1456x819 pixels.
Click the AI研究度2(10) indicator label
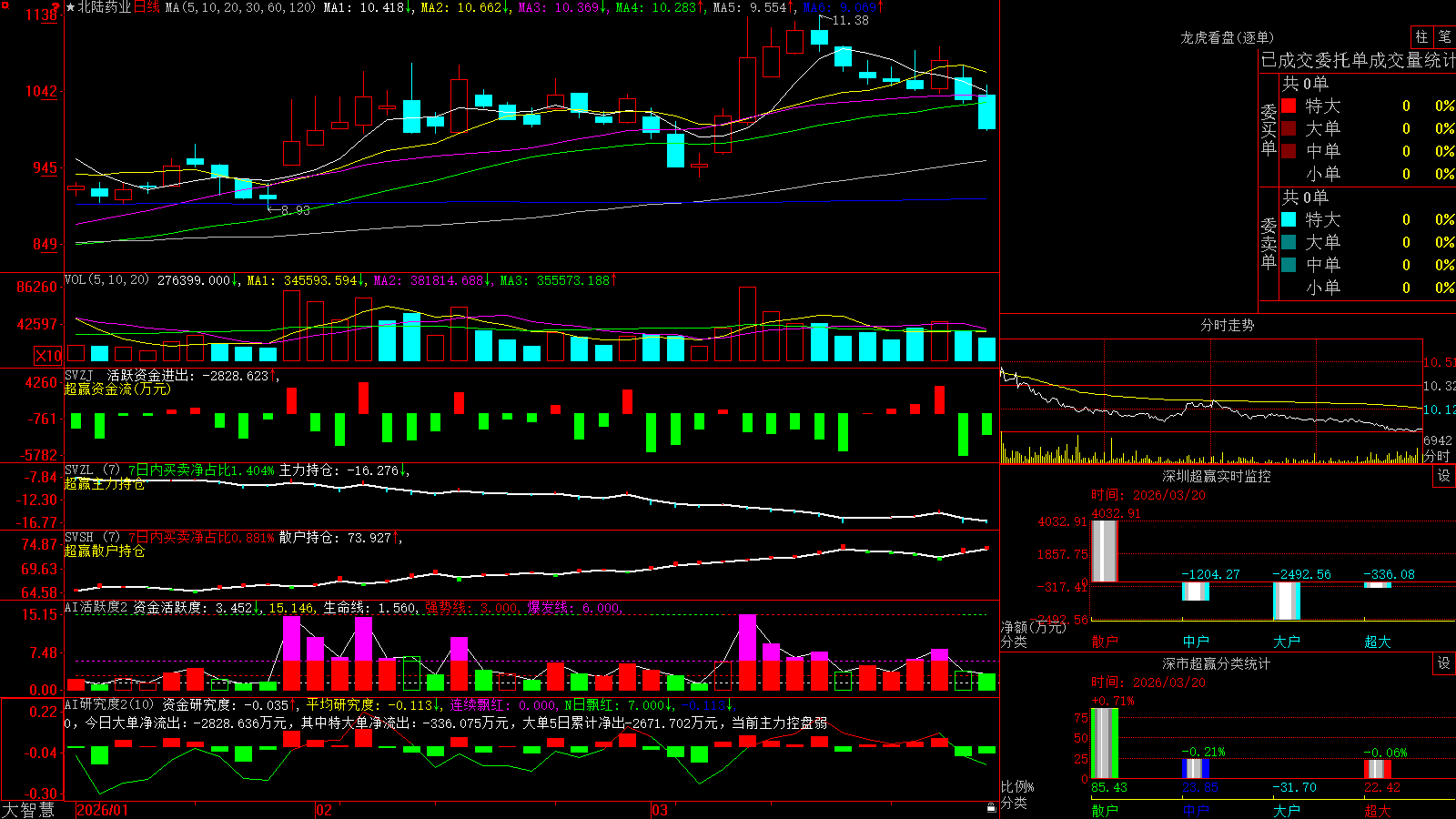point(109,704)
